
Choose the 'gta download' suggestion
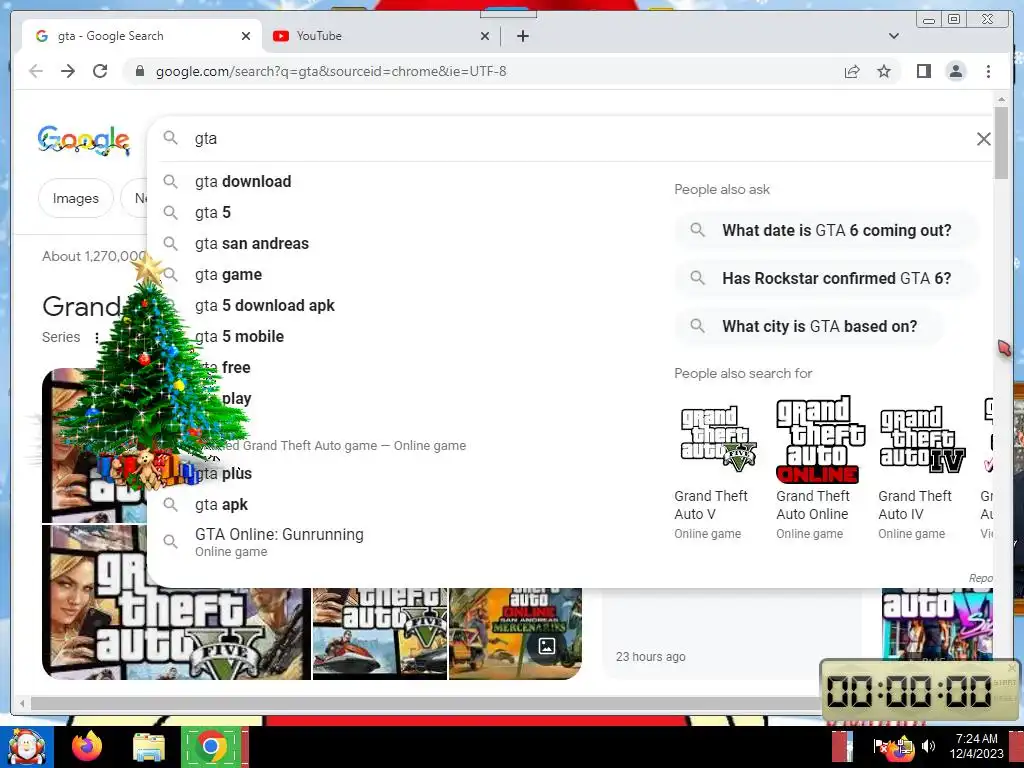tap(243, 182)
